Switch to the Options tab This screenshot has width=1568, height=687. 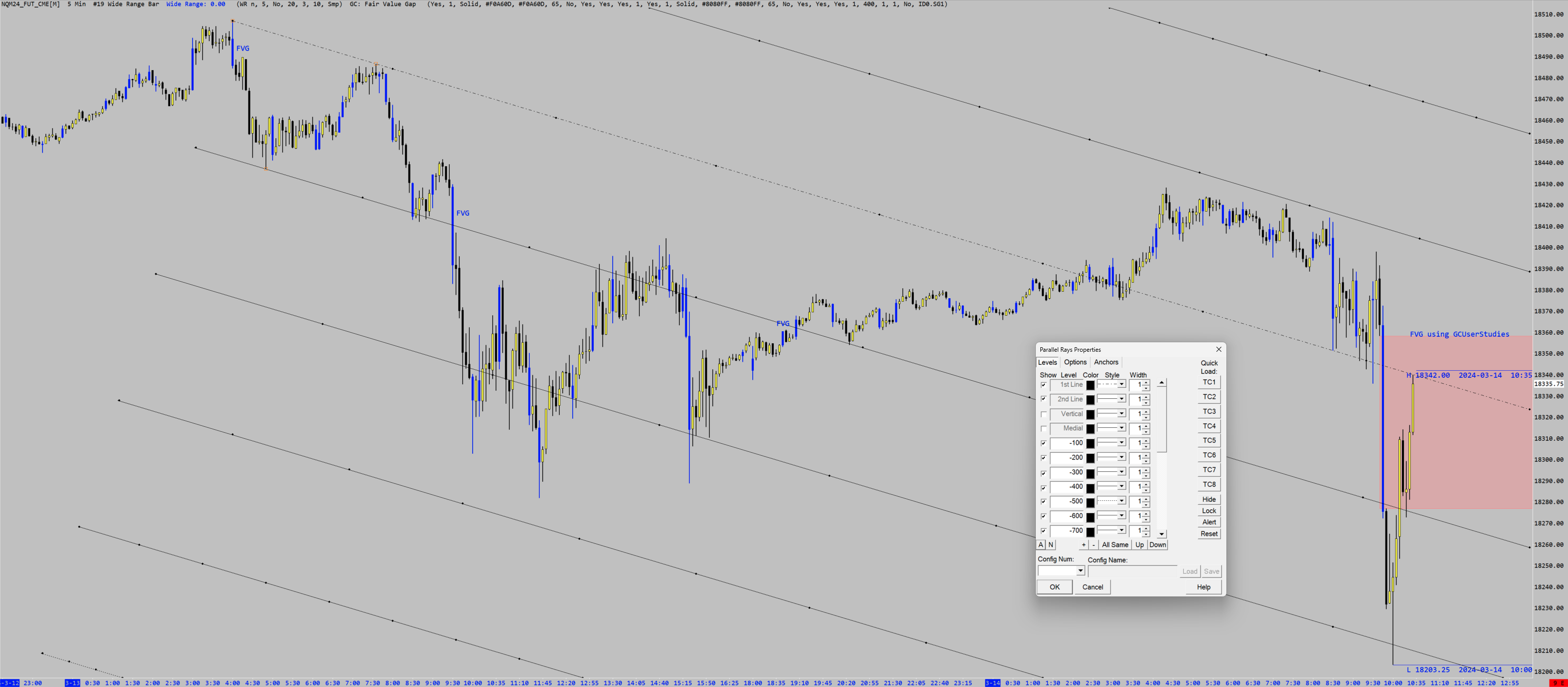click(1075, 362)
